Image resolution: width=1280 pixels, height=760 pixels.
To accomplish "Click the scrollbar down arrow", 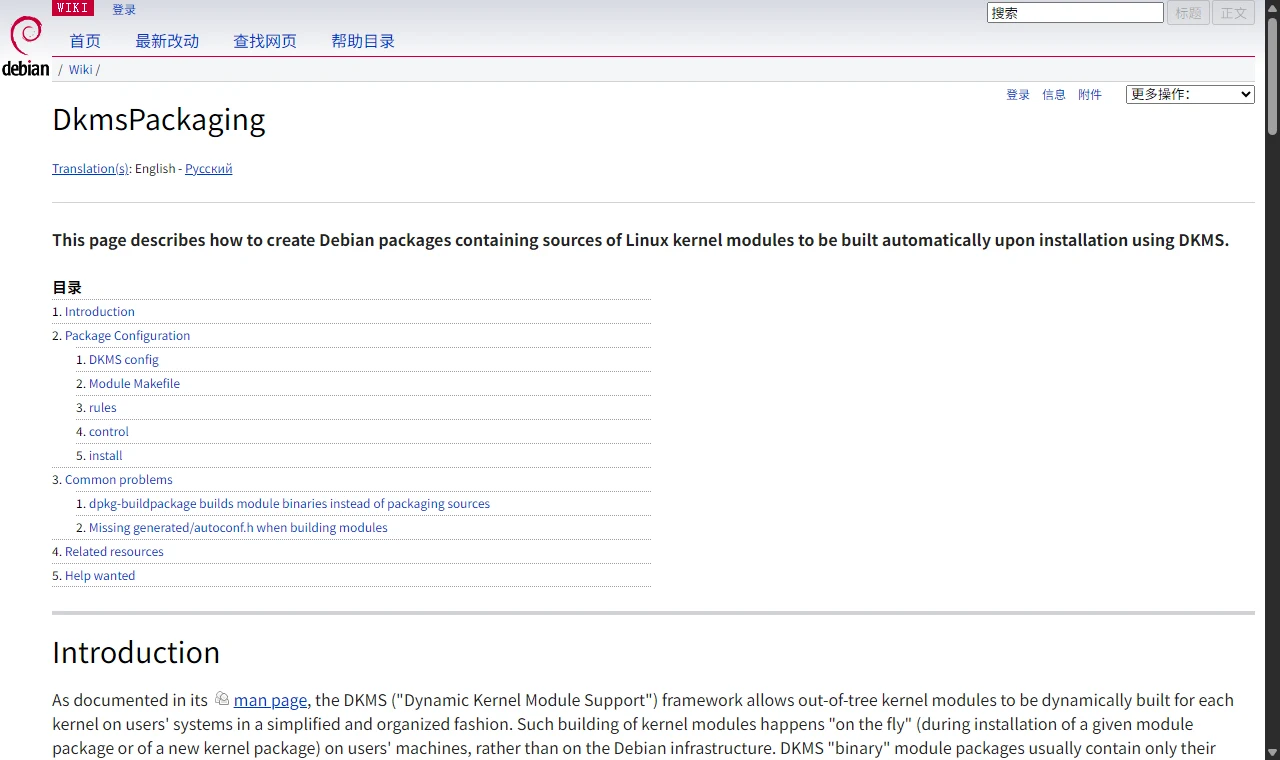I will pos(1272,752).
